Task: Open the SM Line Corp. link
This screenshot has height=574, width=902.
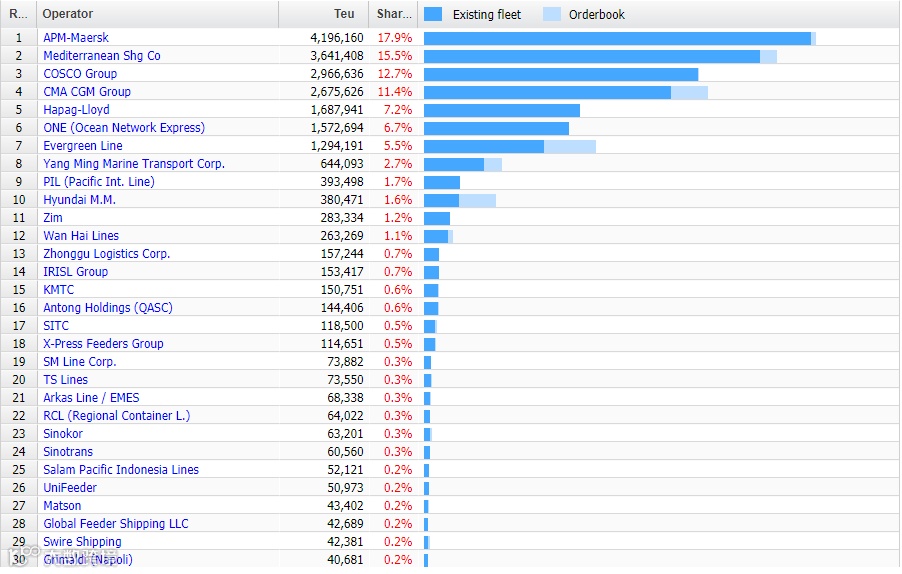Action: tap(80, 362)
